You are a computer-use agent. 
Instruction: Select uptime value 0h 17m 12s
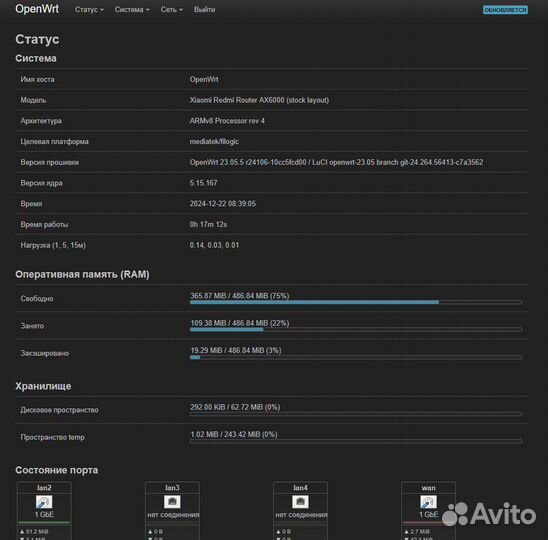208,224
